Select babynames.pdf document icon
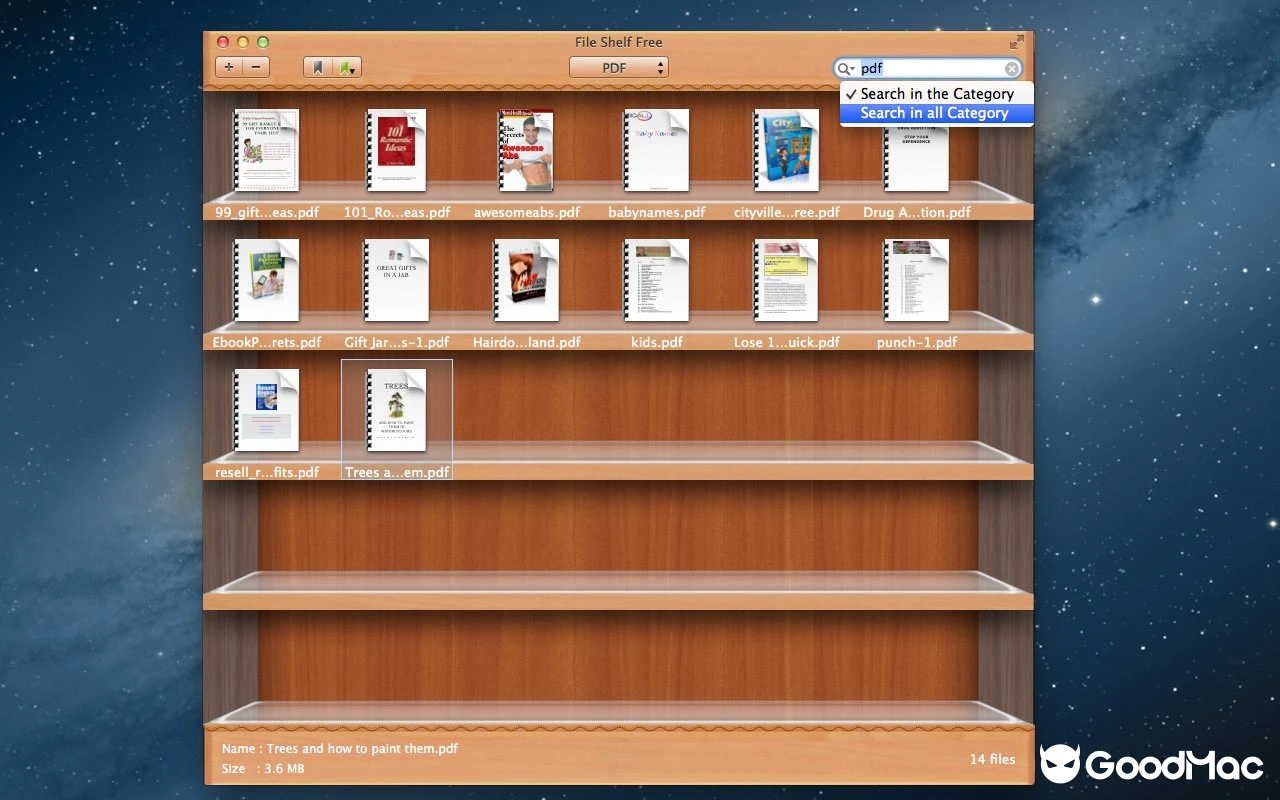 tap(656, 150)
